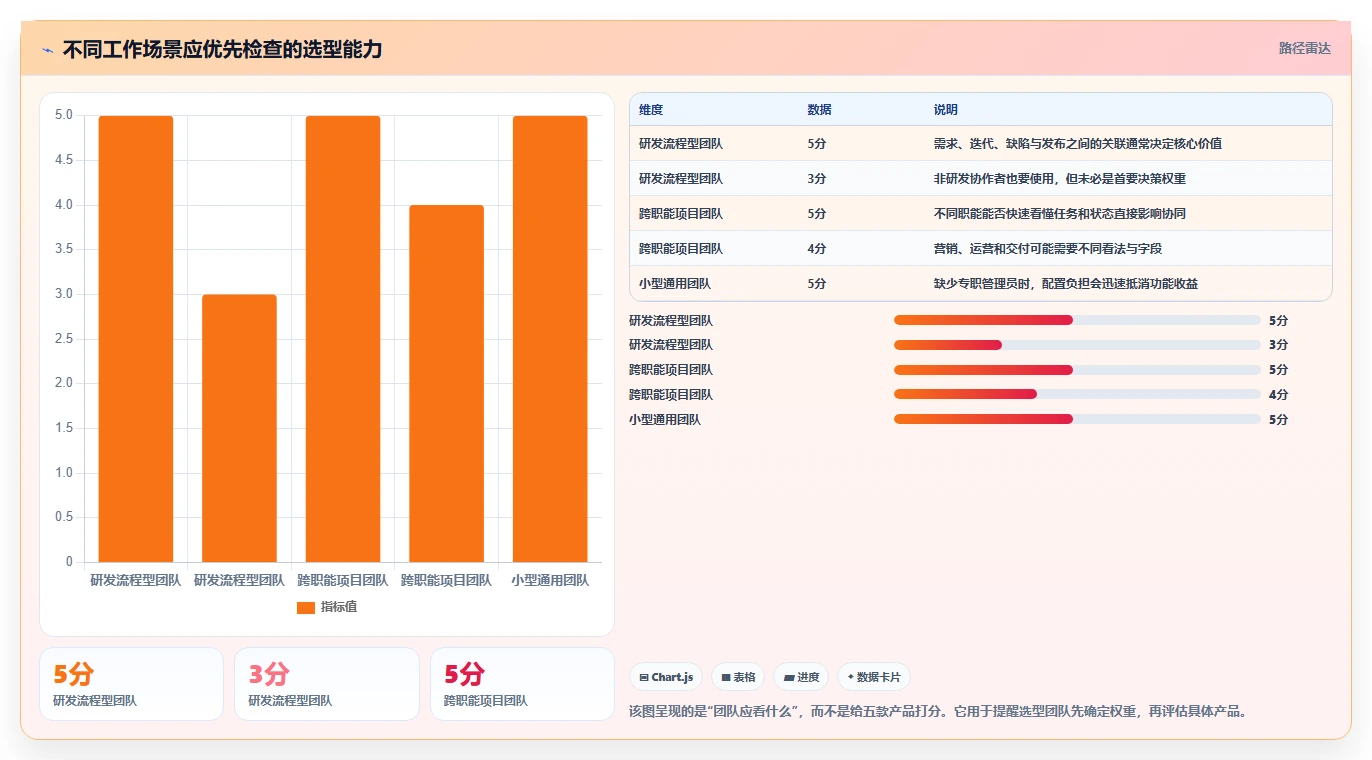Viewport: 1372px width, 760px height.
Task: Open the 3分 研发流程型团队 data card
Action: [326, 684]
